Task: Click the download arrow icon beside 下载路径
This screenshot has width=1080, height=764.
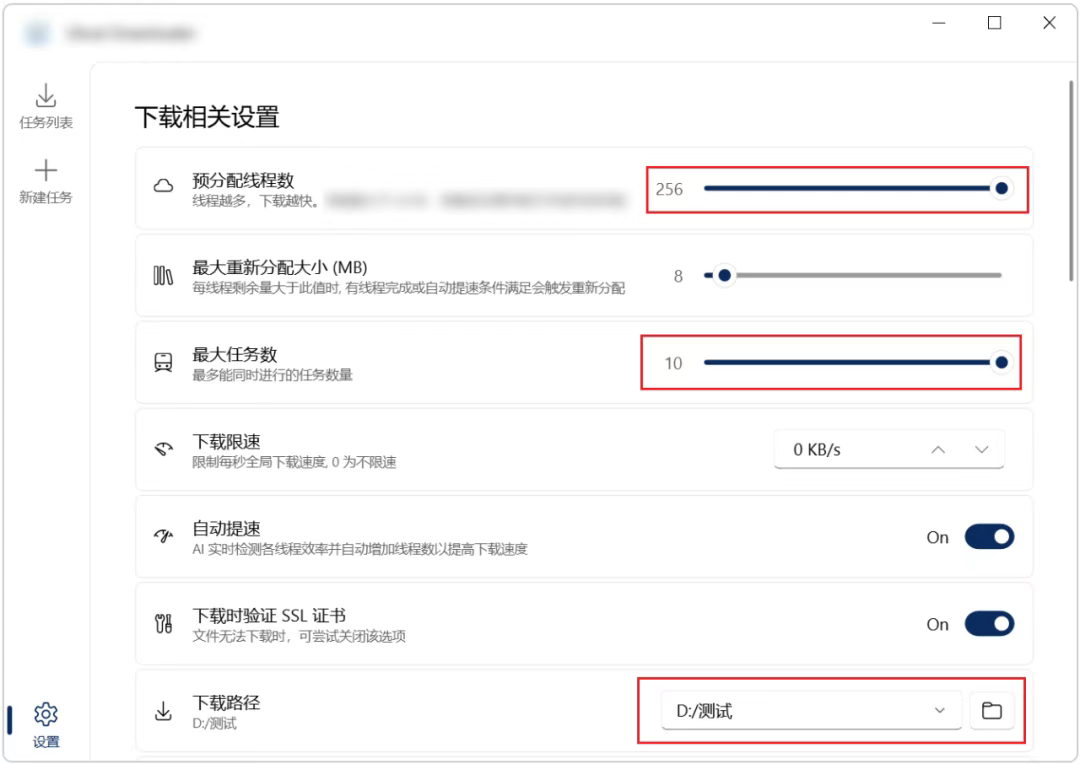Action: (163, 710)
